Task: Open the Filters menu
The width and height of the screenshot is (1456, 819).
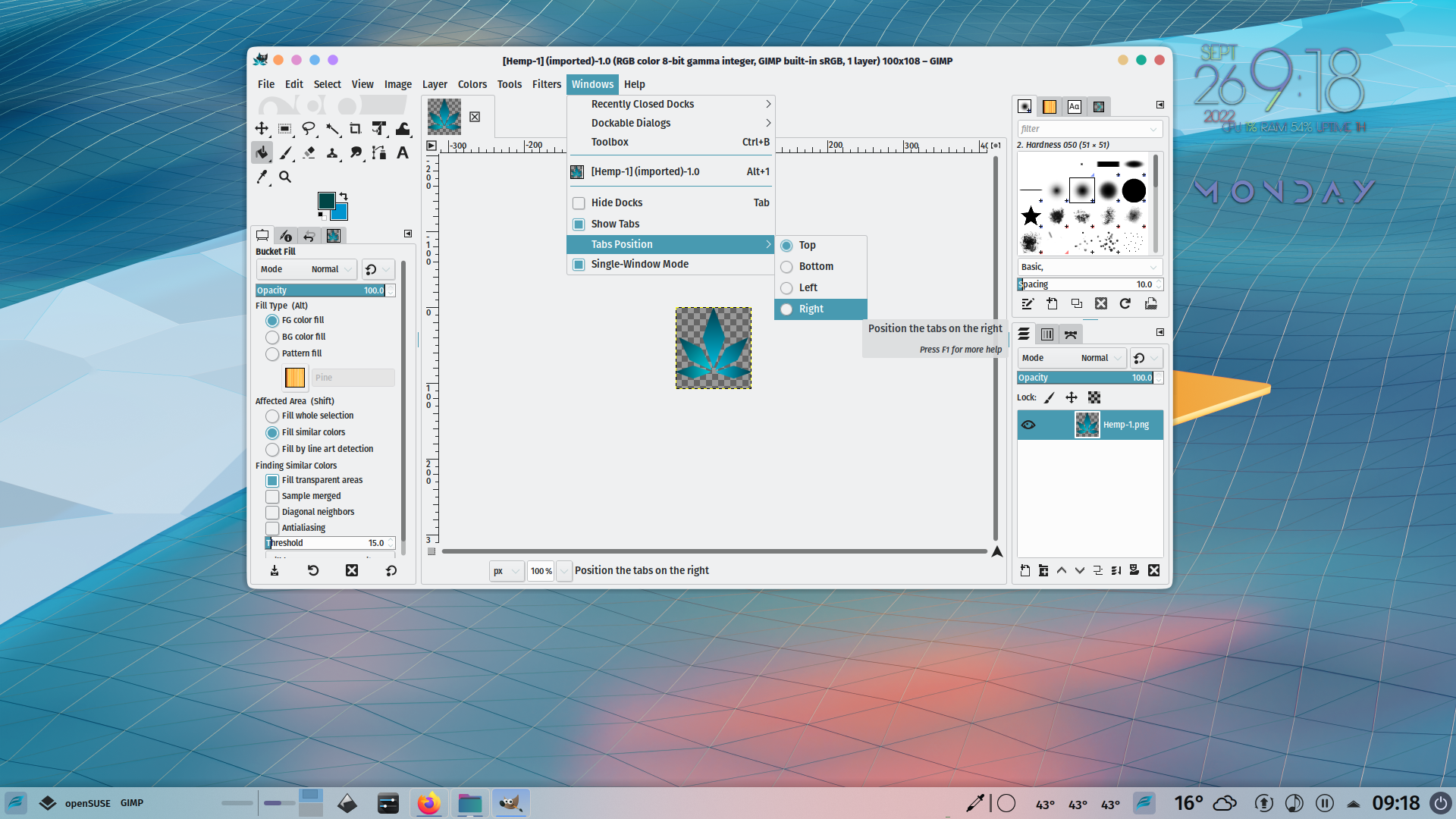Action: point(546,84)
